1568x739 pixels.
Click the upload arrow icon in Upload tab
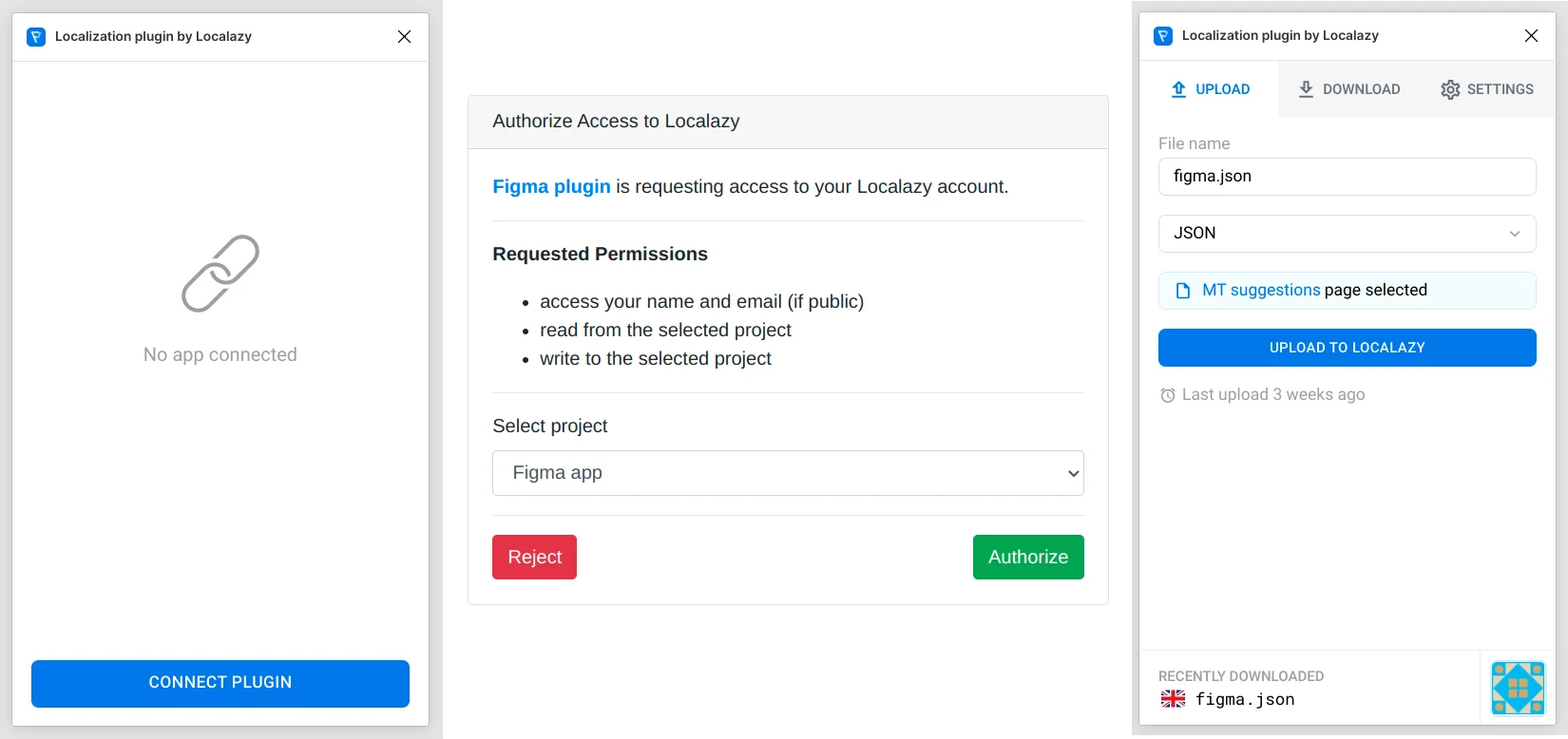pos(1178,89)
